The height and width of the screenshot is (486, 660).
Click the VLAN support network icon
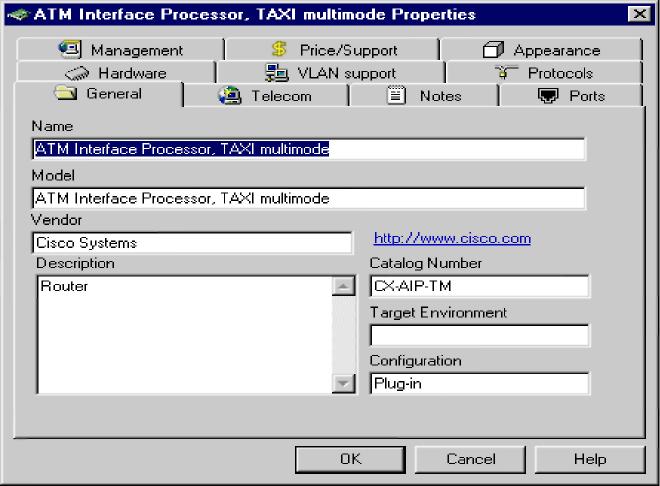pyautogui.click(x=277, y=73)
